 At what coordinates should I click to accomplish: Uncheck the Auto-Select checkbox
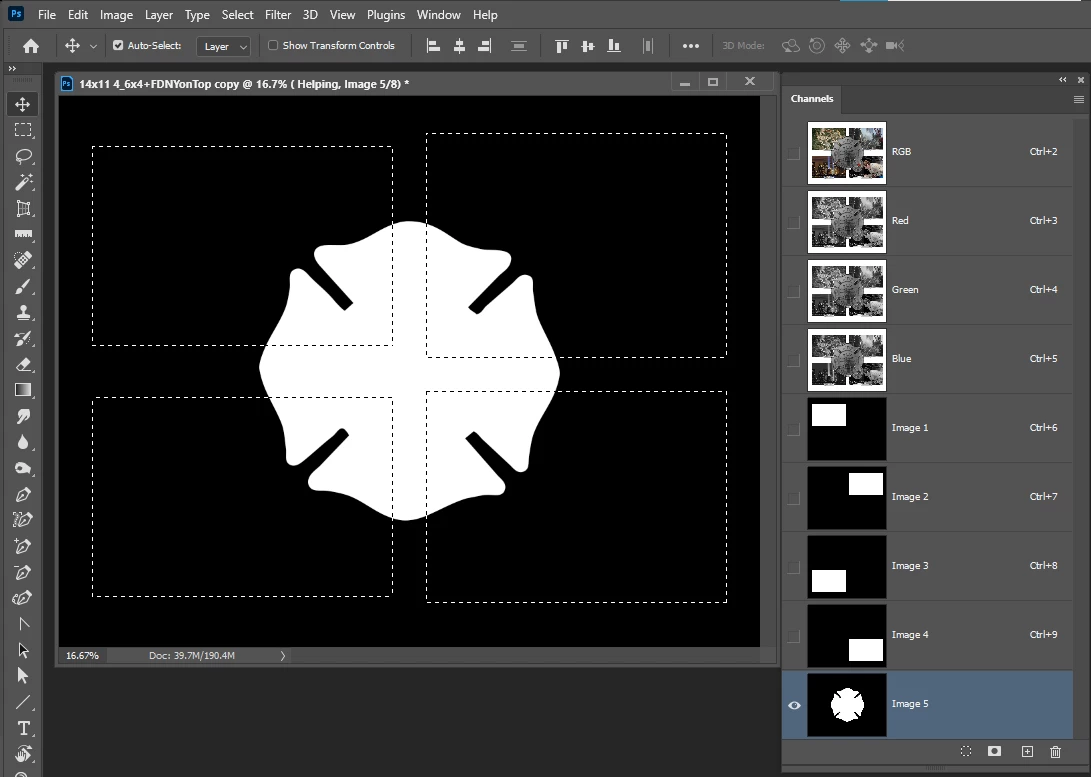click(x=118, y=45)
